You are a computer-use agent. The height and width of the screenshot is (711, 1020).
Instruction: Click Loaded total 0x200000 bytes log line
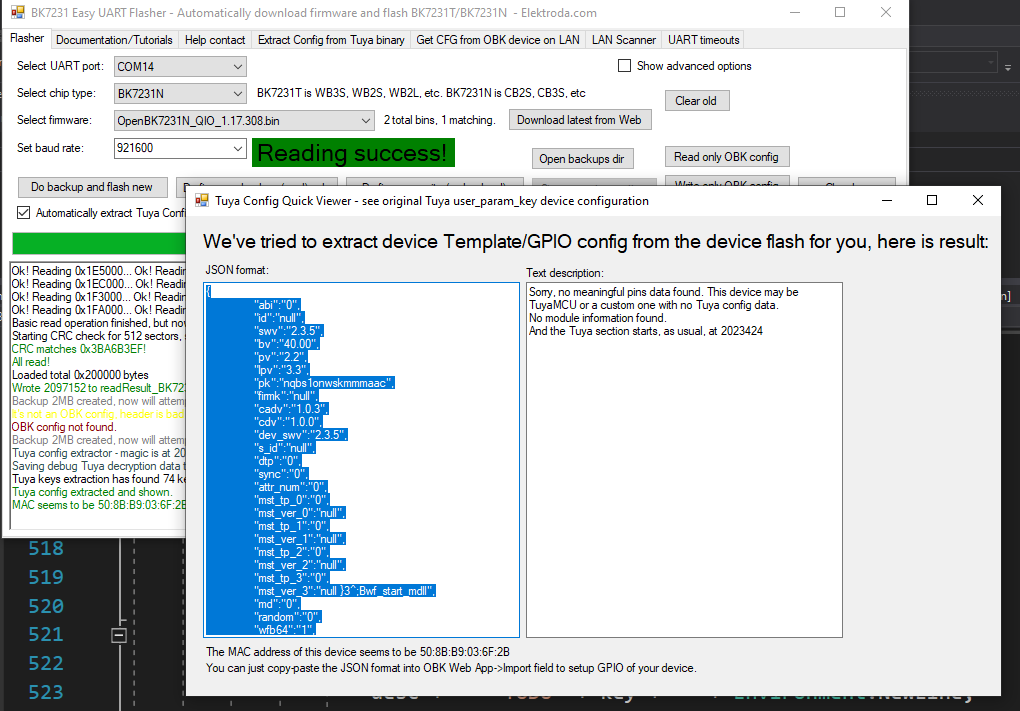click(80, 375)
